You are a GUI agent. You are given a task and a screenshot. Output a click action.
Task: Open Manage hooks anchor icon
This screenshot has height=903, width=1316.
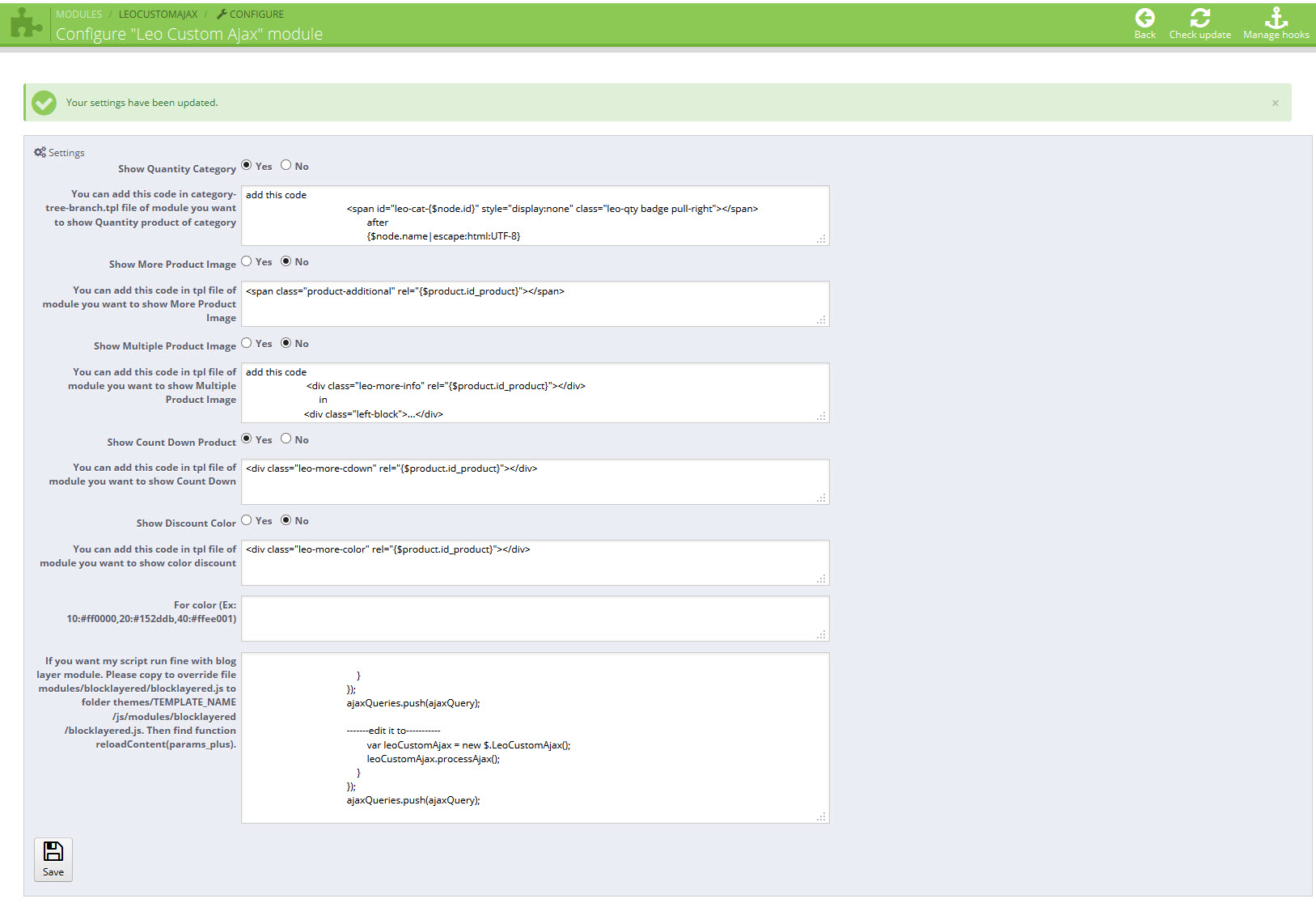1276,18
